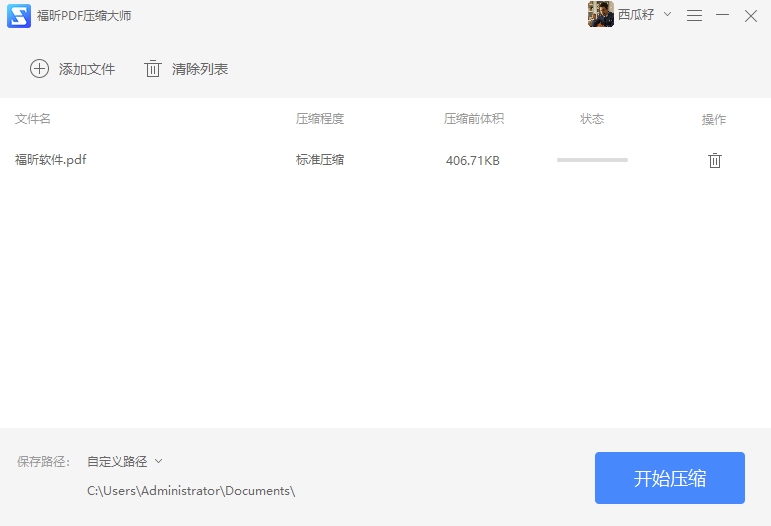Image resolution: width=771 pixels, height=526 pixels.
Task: Open the hamburger menu in title bar
Action: 694,16
